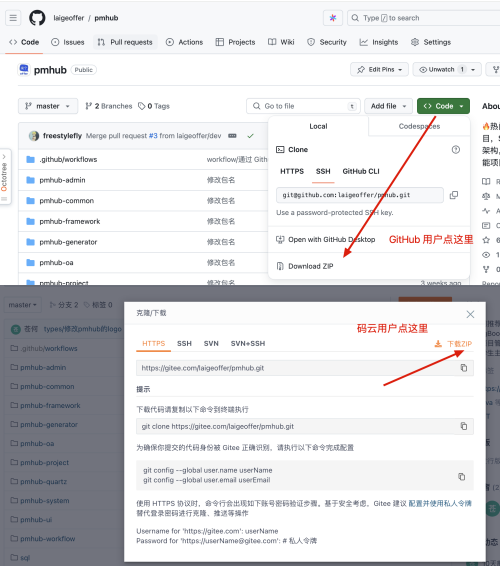This screenshot has height=566, width=500.
Task: Select SVN tab in Gitee dialog
Action: (x=211, y=344)
